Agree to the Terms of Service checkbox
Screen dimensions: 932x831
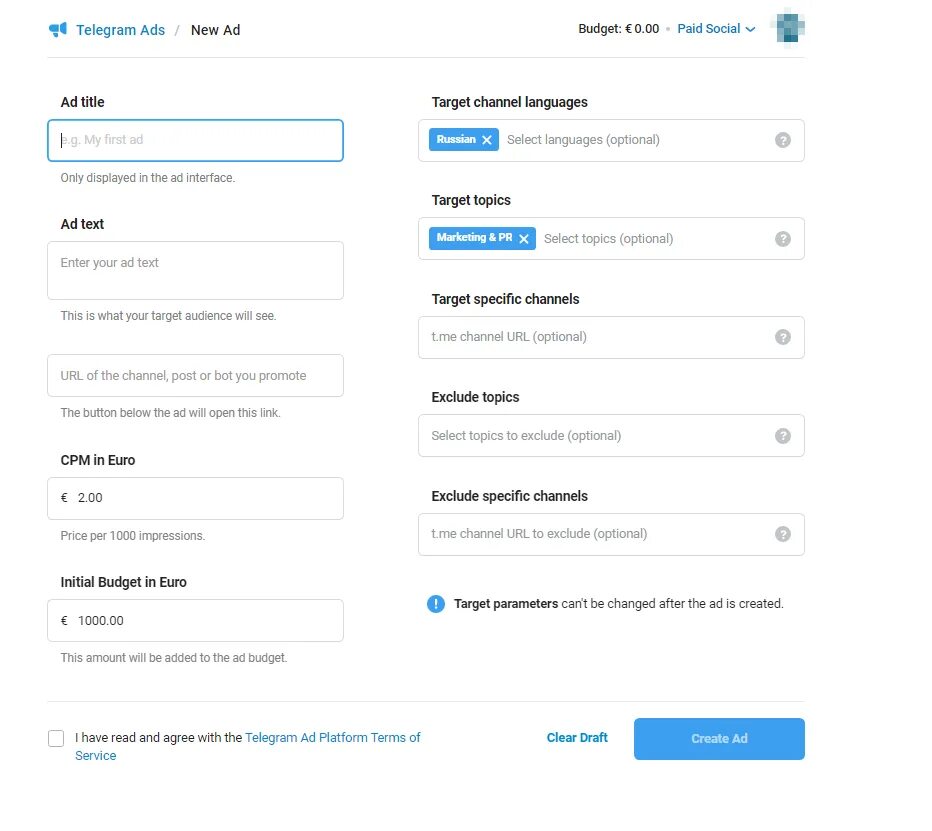point(56,738)
